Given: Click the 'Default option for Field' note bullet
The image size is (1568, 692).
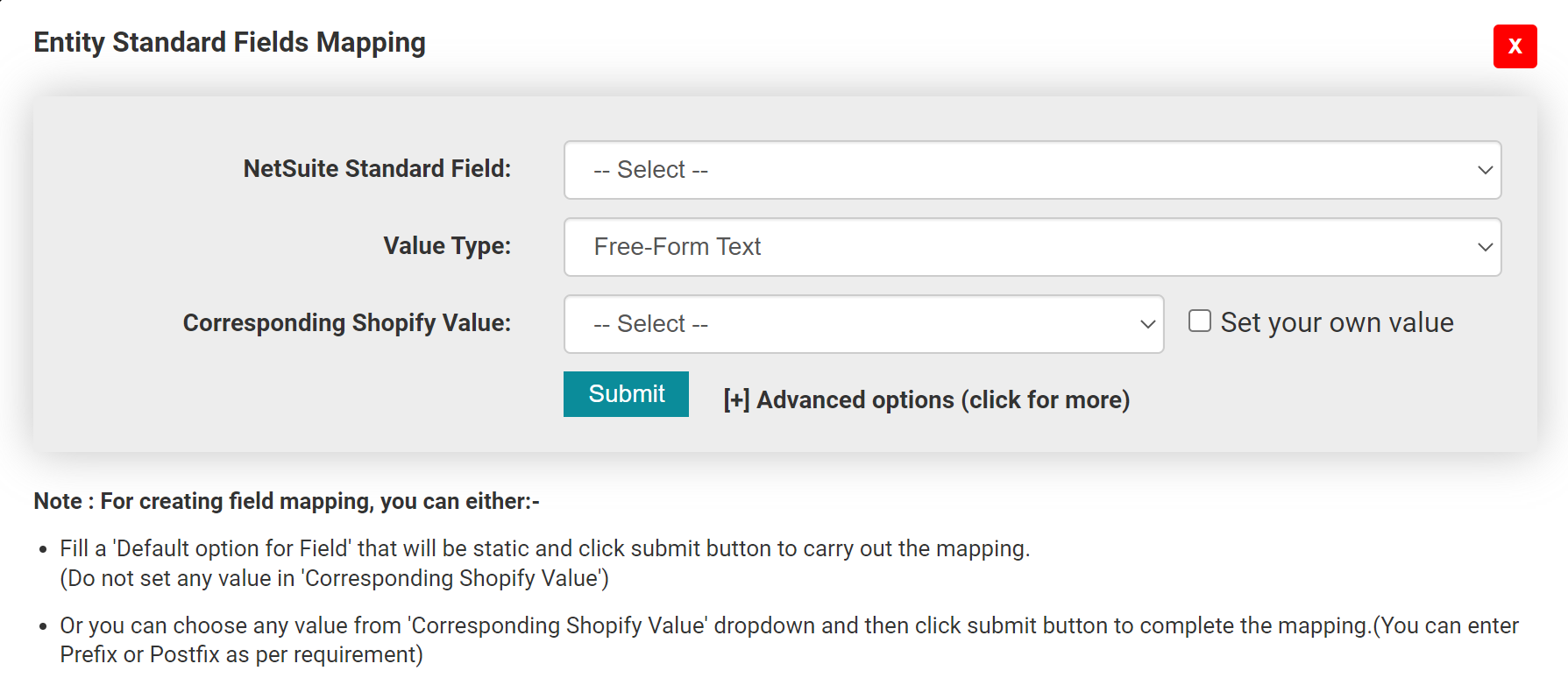Looking at the screenshot, I should (x=543, y=549).
